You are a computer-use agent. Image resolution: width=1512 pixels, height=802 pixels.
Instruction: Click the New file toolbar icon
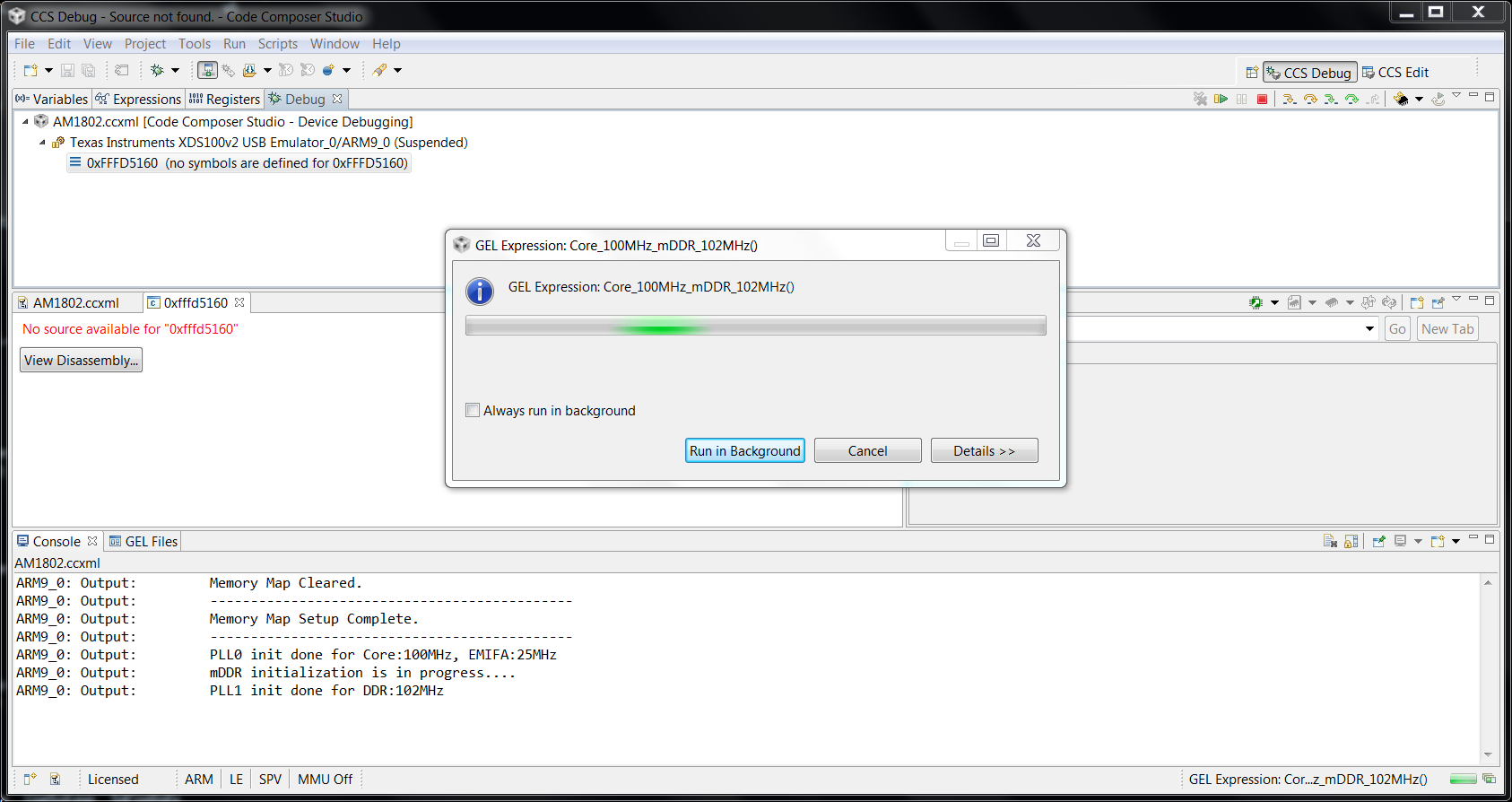pyautogui.click(x=30, y=70)
